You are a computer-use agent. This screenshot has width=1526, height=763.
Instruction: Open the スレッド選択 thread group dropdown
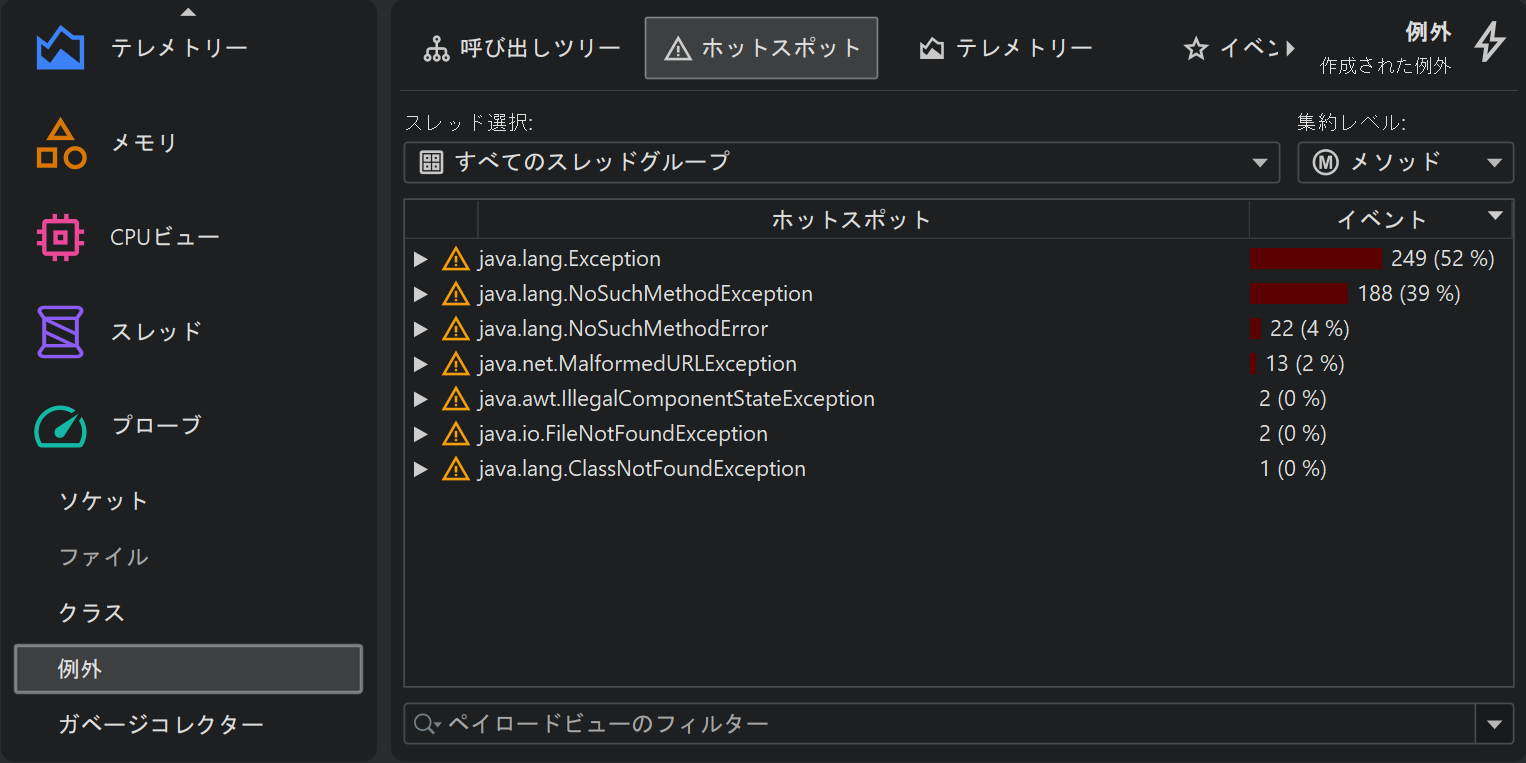point(841,162)
